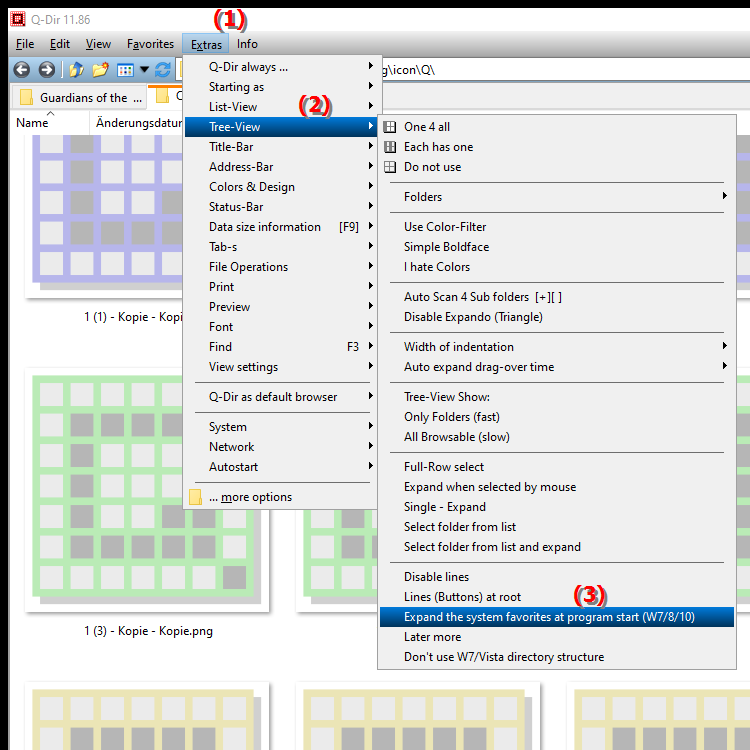Expand the Address-Bar submenu

(281, 167)
